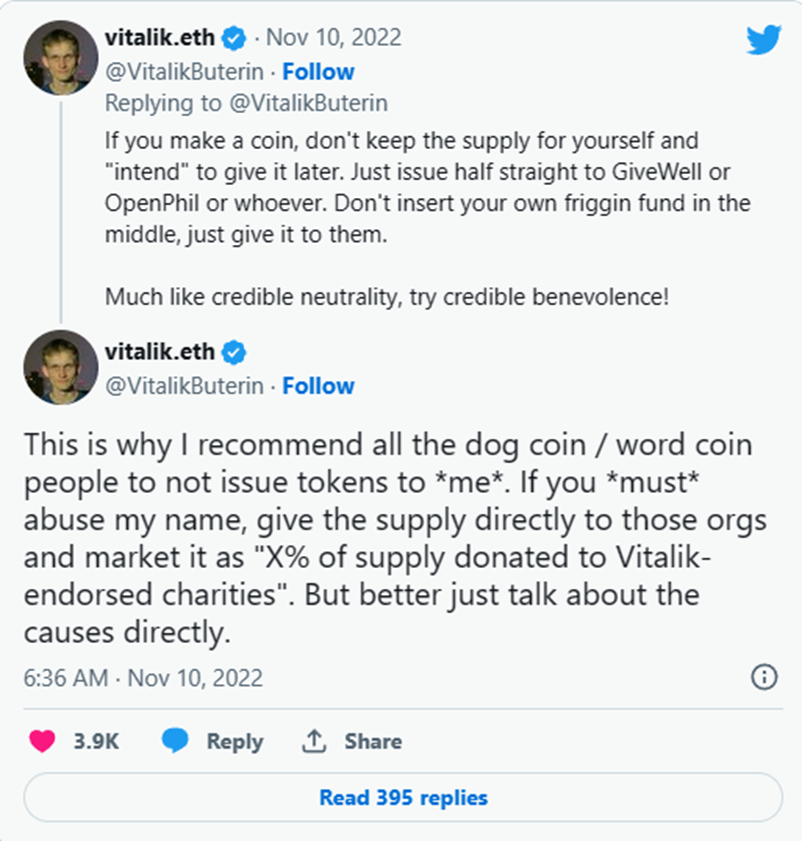Click the Twitter bird logo

(762, 39)
